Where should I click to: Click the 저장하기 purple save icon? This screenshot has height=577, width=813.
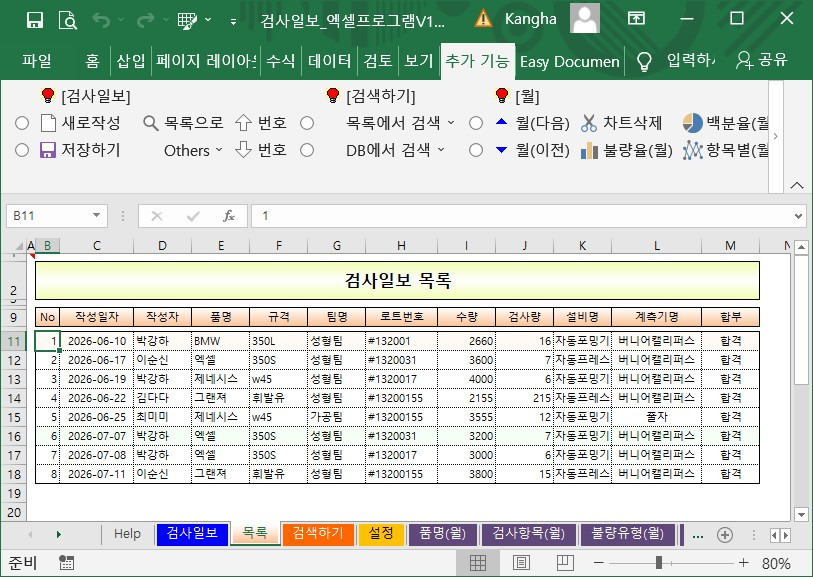pyautogui.click(x=48, y=150)
